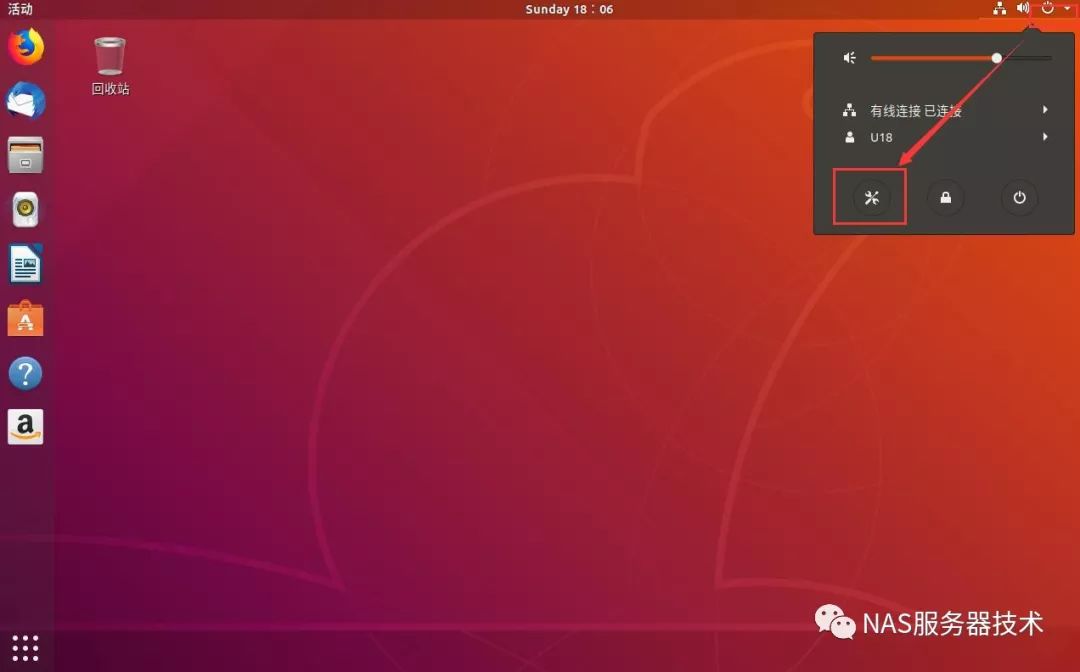Open the 活动 Activities overview
Viewport: 1080px width, 672px height.
point(20,9)
